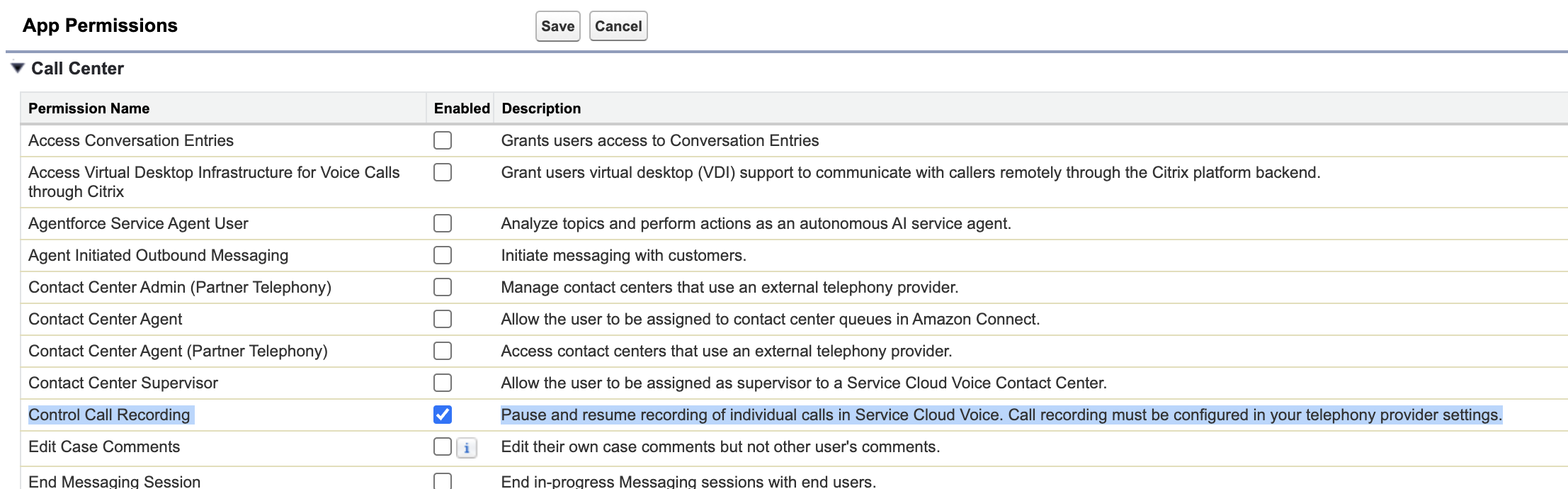The width and height of the screenshot is (1568, 489).
Task: Enable the Contact Center Supervisor checkbox
Action: (443, 383)
